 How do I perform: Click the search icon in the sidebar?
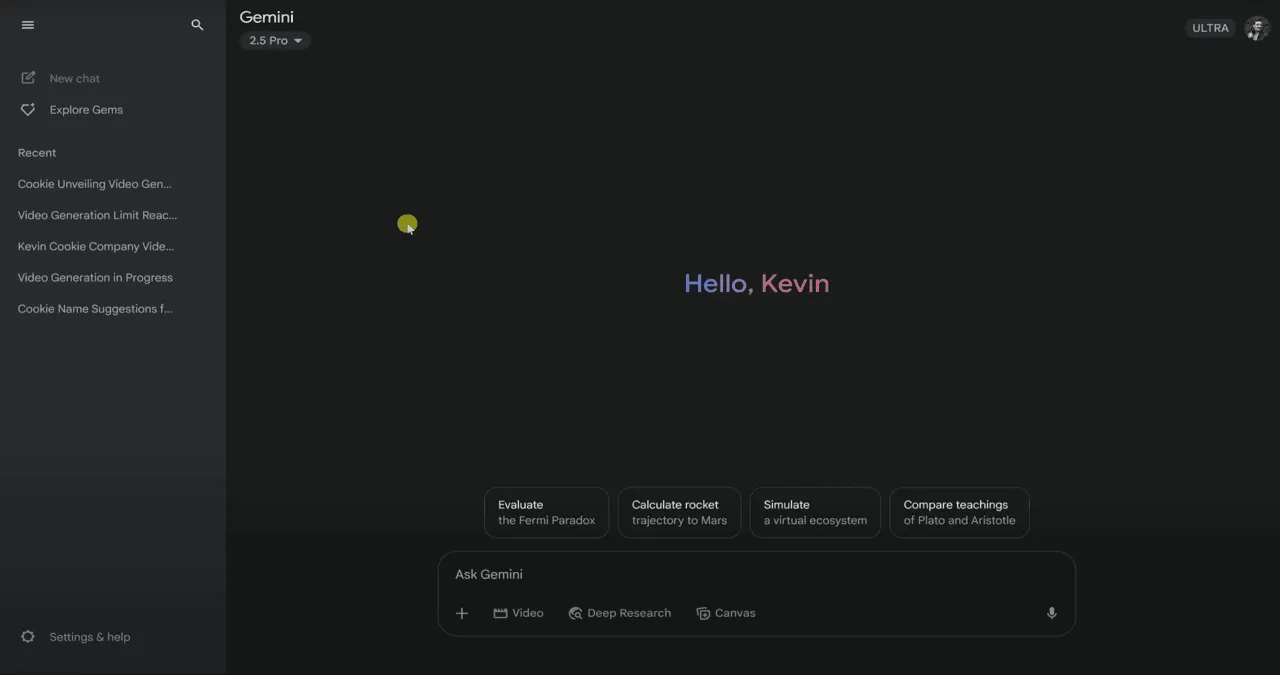pos(197,25)
